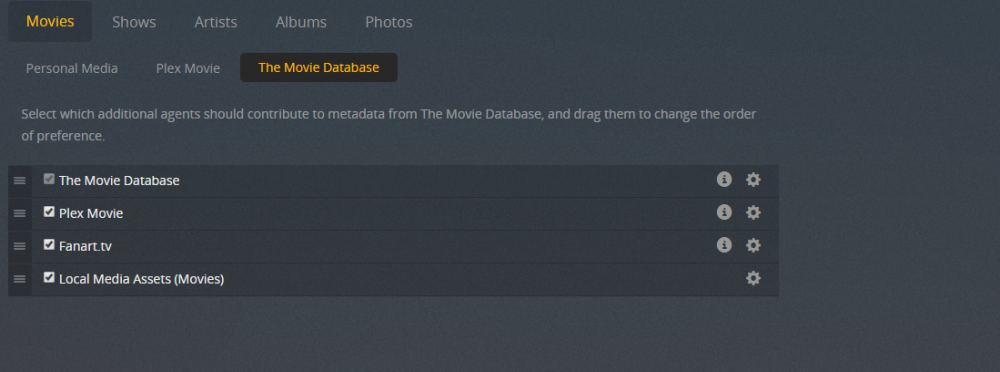The image size is (1000, 372).
Task: Toggle the Fanart.tv checkbox
Action: click(49, 244)
